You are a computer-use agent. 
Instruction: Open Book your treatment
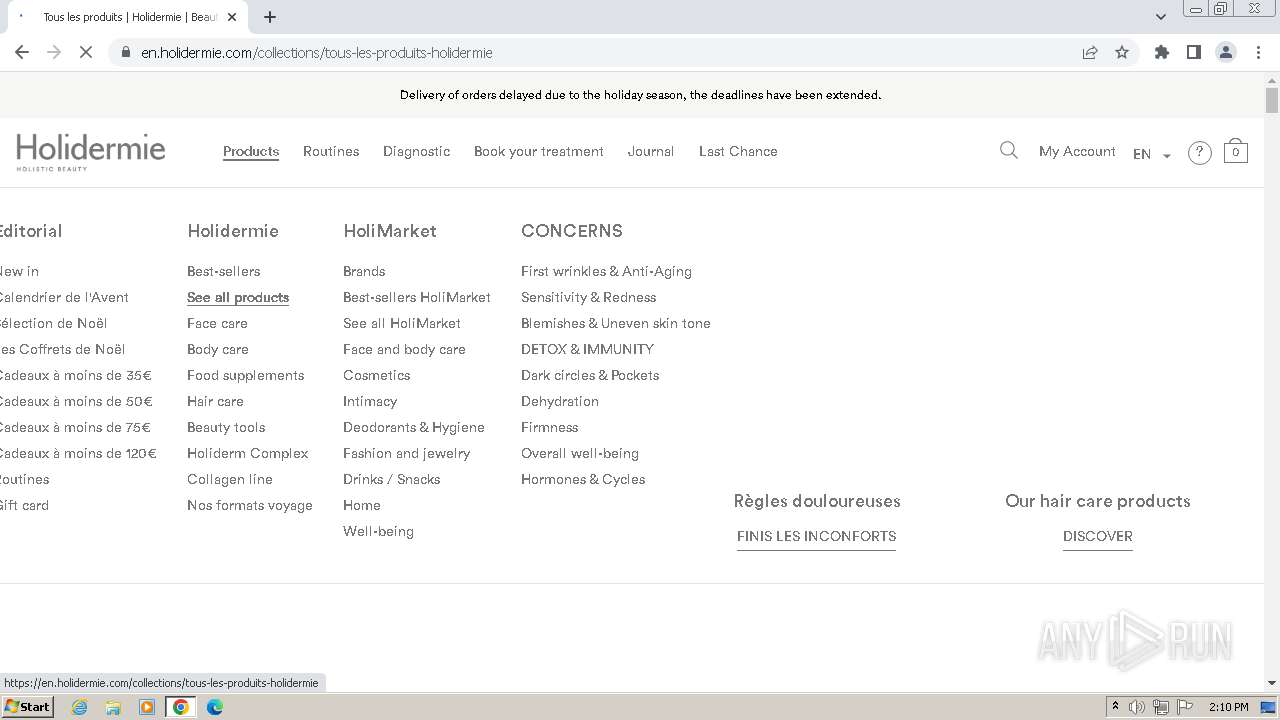(539, 151)
